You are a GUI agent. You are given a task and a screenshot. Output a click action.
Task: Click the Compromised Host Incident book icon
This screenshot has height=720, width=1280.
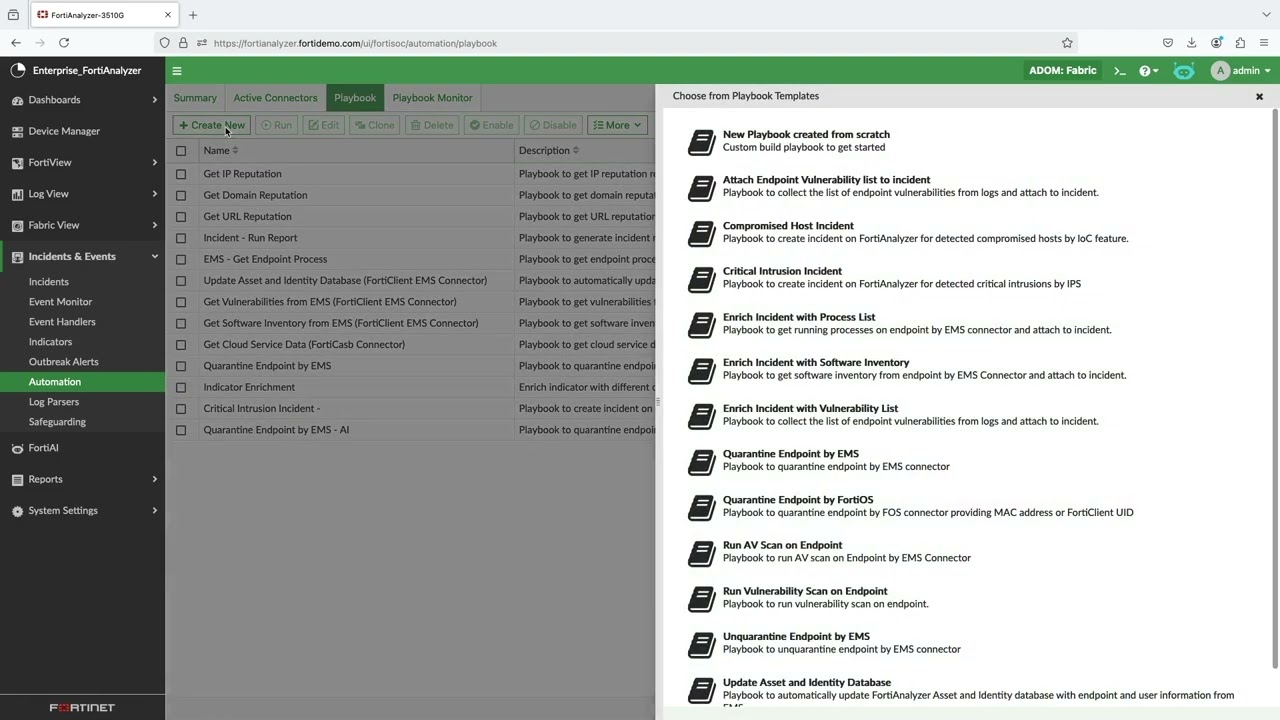click(x=702, y=233)
